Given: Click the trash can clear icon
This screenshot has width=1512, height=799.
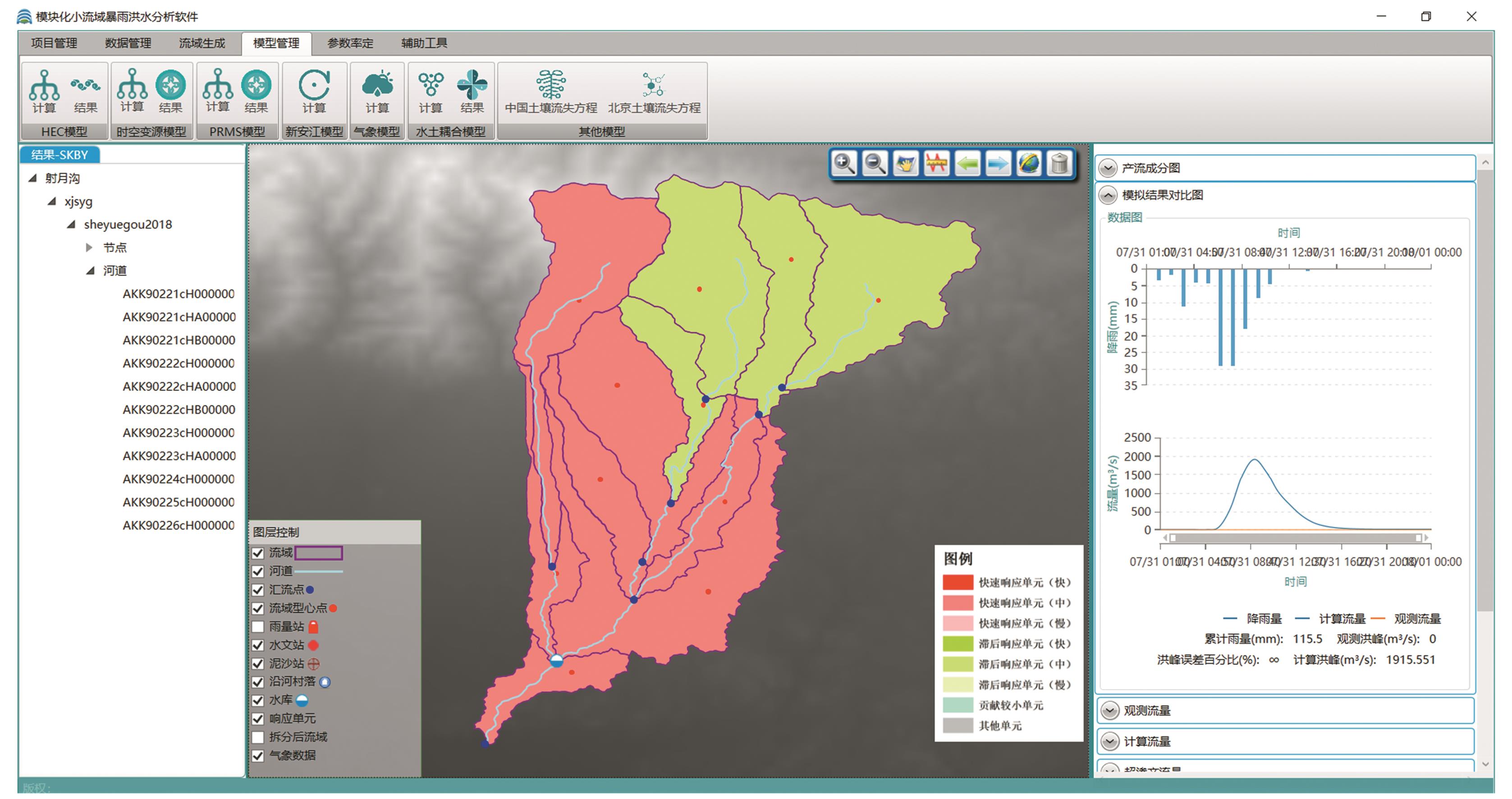Looking at the screenshot, I should click(x=1059, y=164).
